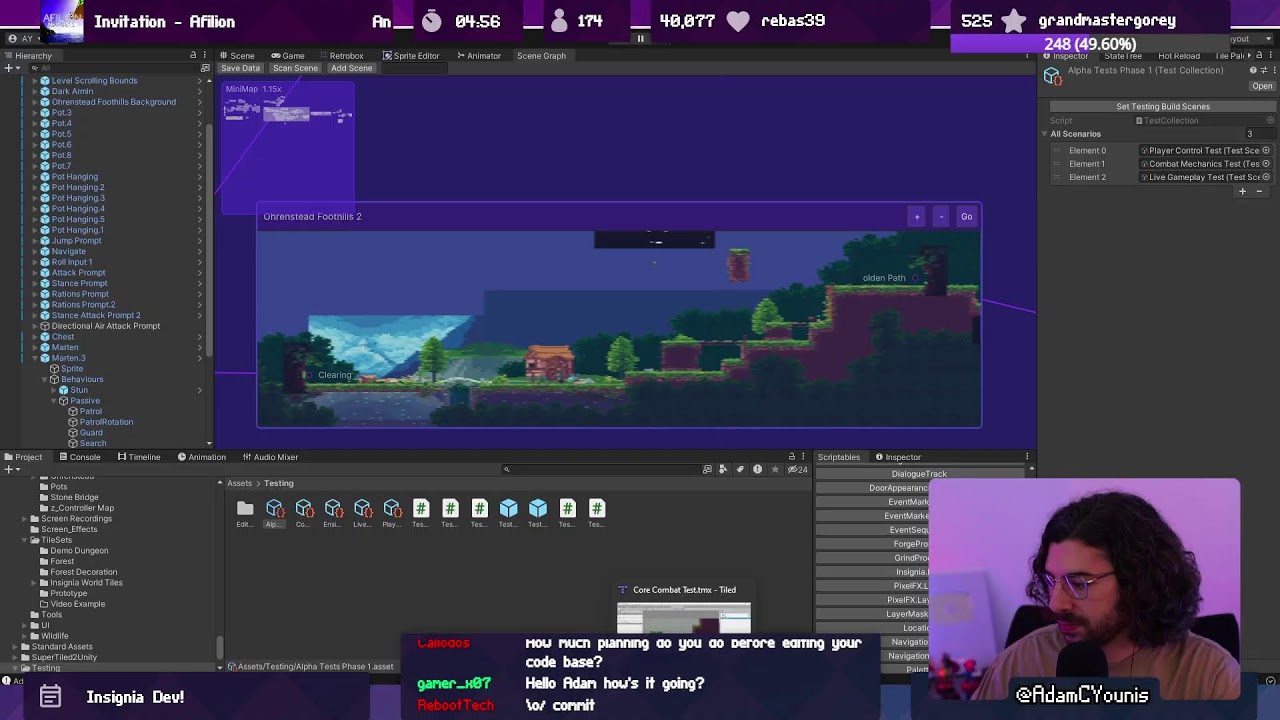Click the Save Data button

click(x=240, y=68)
